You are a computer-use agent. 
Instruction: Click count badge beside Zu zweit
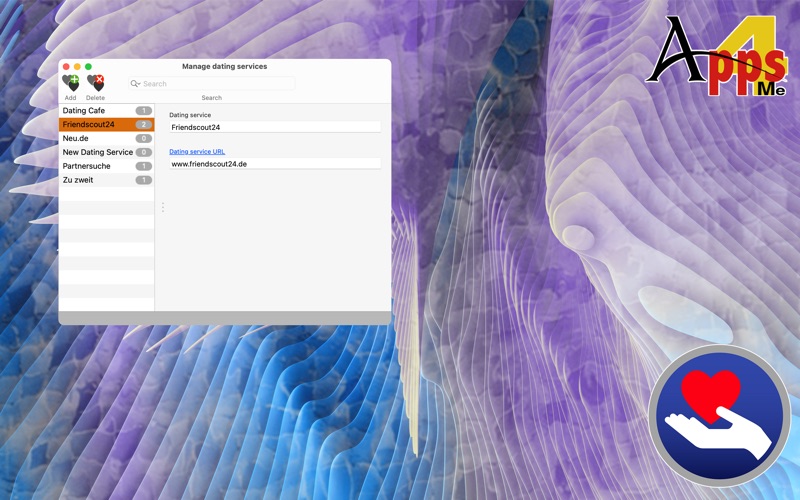point(144,180)
